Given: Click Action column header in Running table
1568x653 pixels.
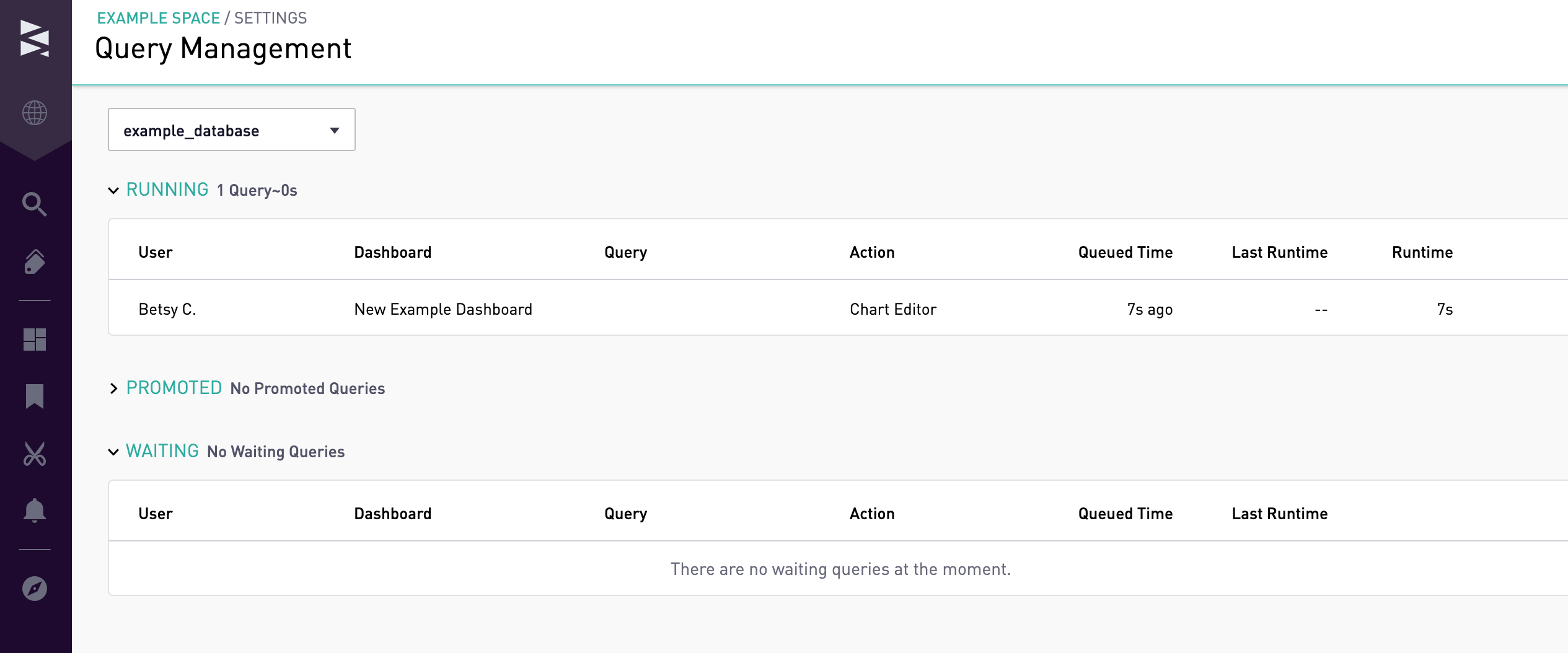Looking at the screenshot, I should [872, 252].
